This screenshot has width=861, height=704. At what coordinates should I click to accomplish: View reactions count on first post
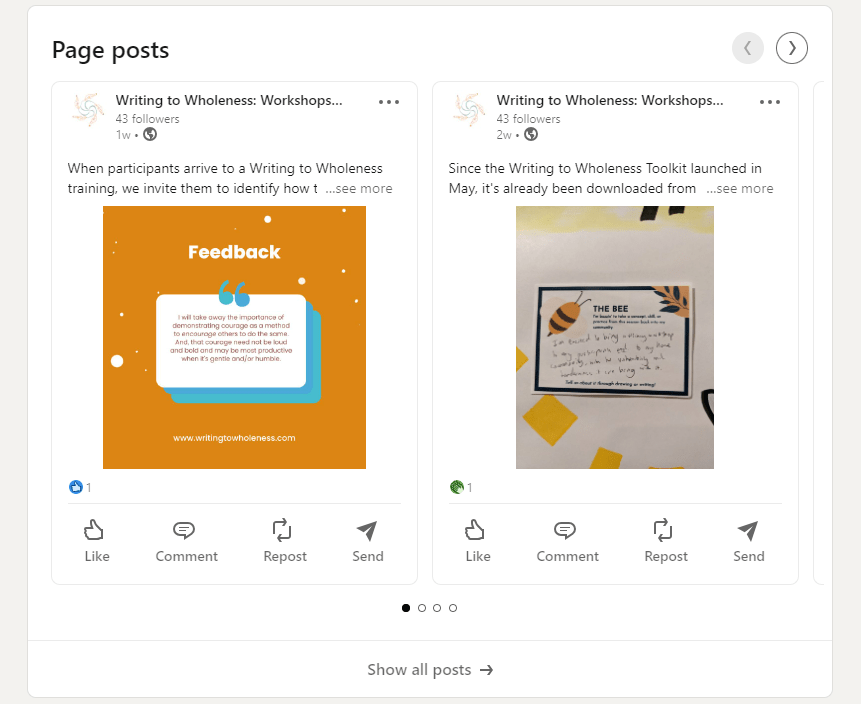80,487
